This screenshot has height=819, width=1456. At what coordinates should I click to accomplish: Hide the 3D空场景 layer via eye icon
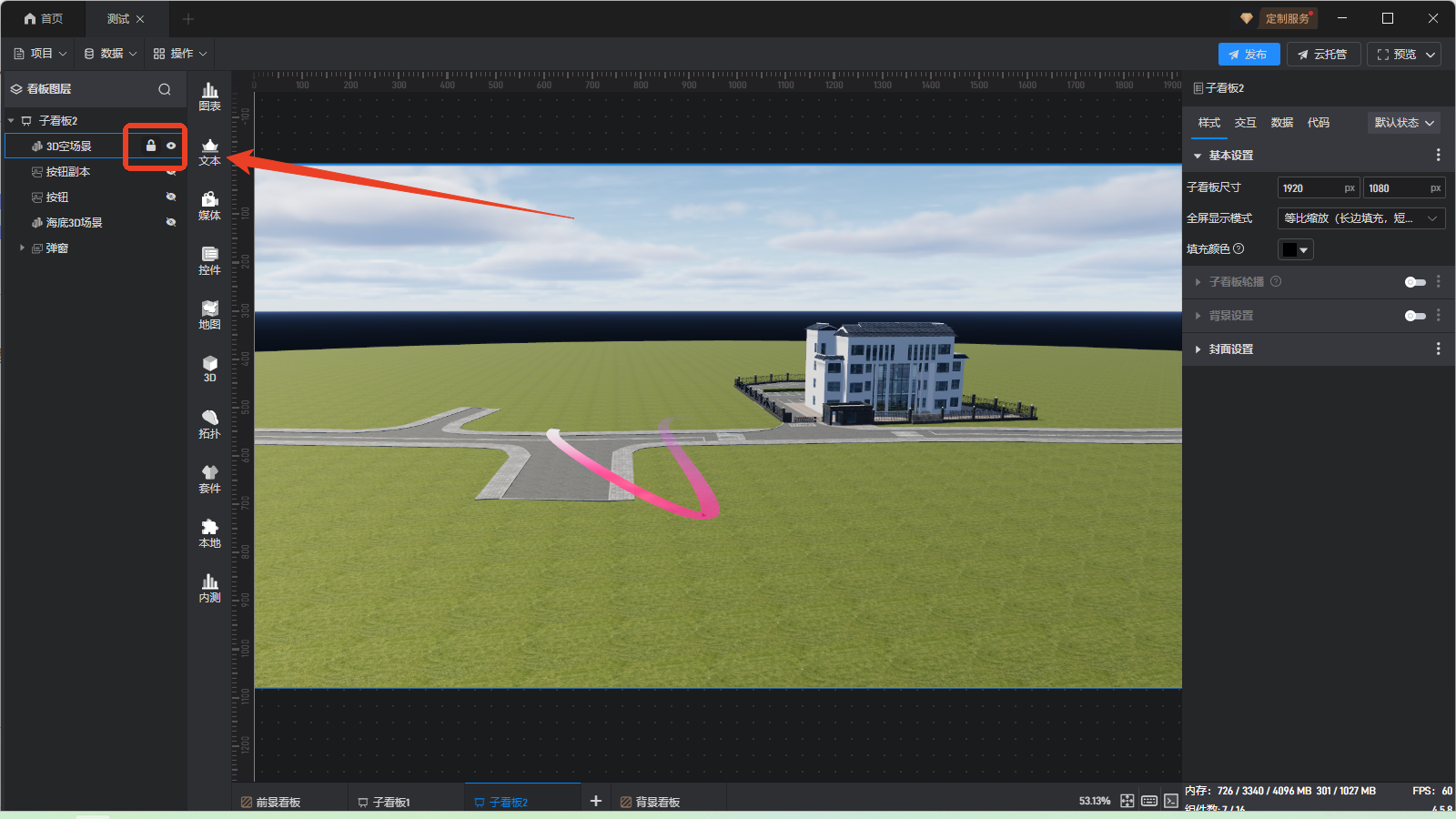(171, 146)
